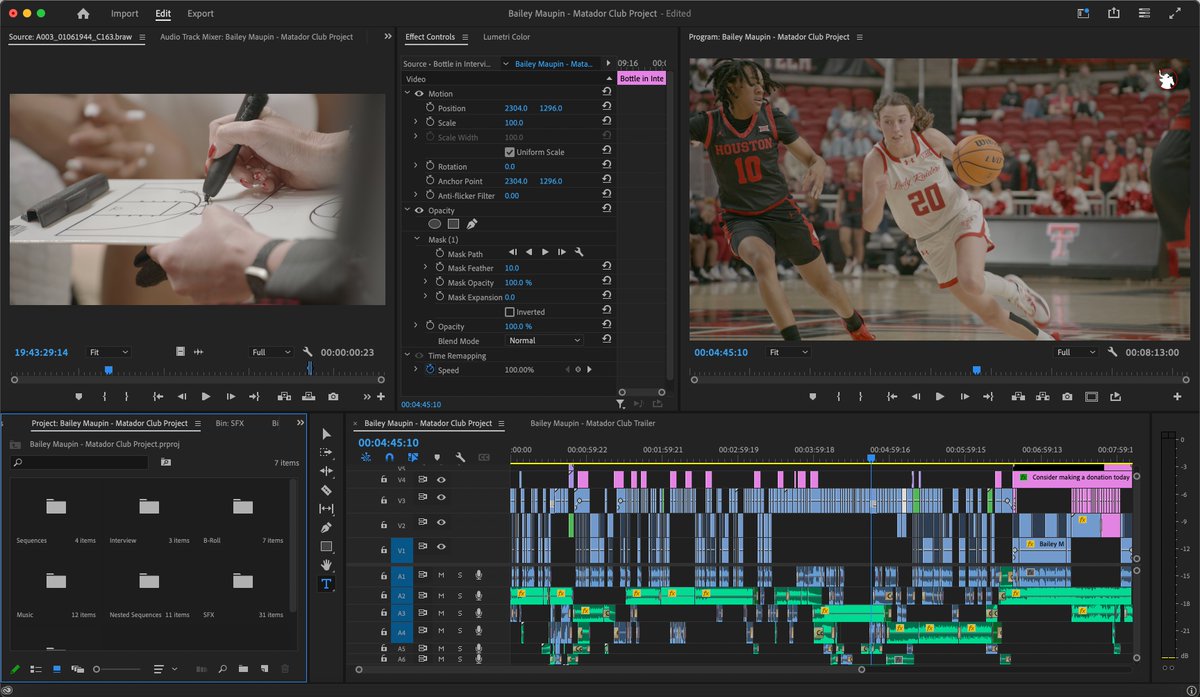Open the Audio Track Mixer tab
Viewport: 1200px width, 697px height.
[257, 37]
